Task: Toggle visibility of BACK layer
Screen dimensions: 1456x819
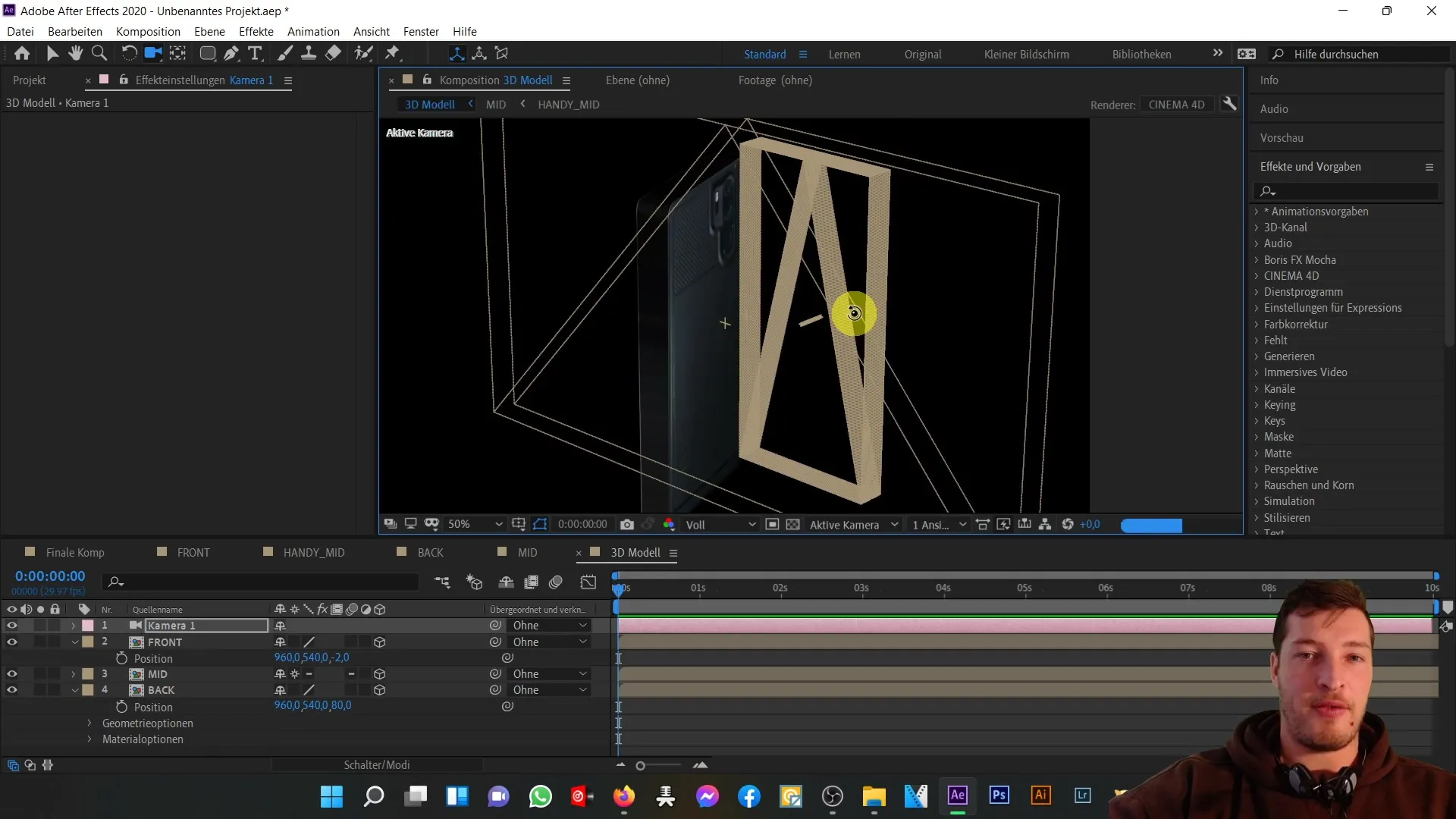Action: click(x=12, y=690)
